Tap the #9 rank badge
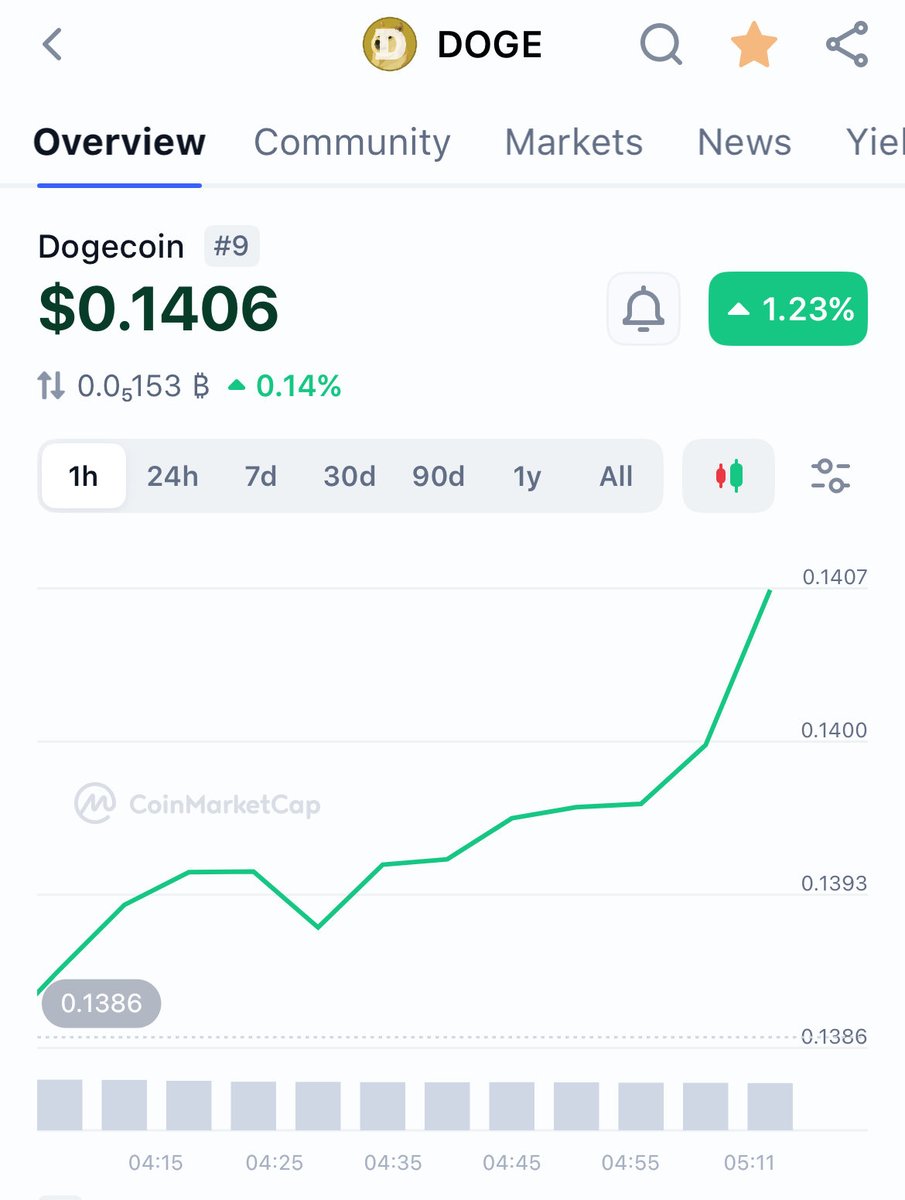The width and height of the screenshot is (905, 1200). click(232, 246)
